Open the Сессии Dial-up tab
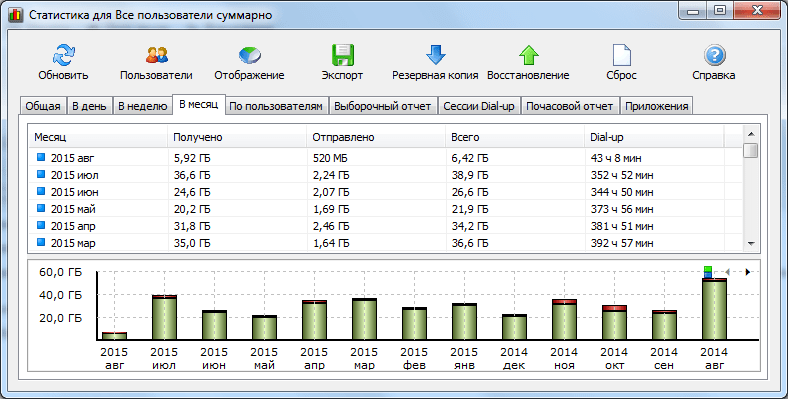The height and width of the screenshot is (399, 788). point(479,107)
